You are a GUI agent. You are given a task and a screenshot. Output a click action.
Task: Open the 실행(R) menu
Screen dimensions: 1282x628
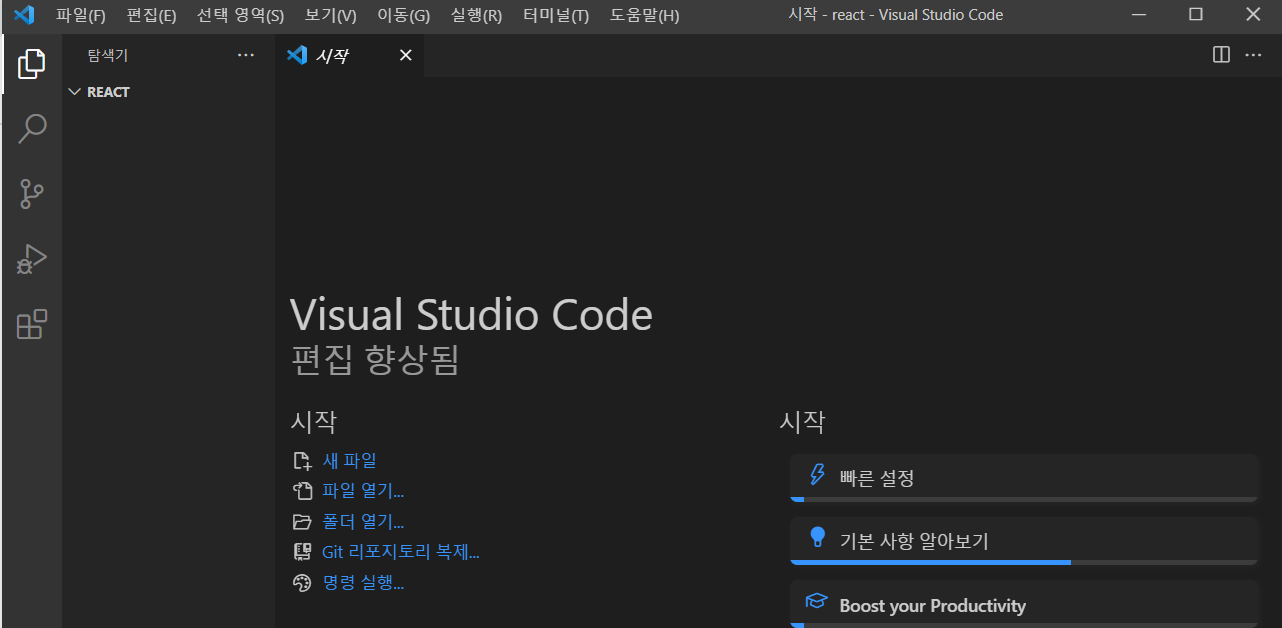477,15
